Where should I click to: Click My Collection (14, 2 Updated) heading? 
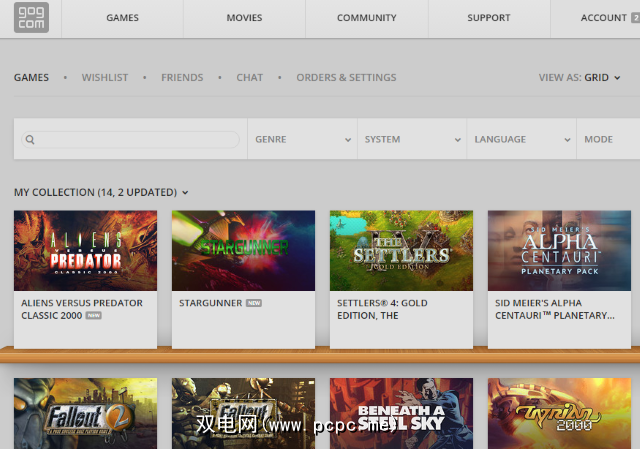pos(96,192)
